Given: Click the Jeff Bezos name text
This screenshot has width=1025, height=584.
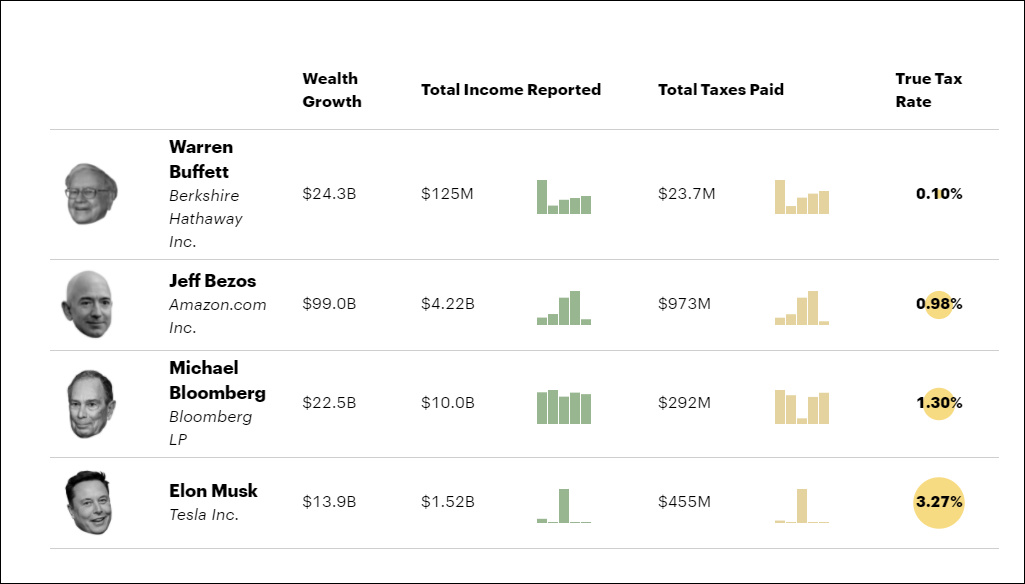Looking at the screenshot, I should [x=212, y=281].
